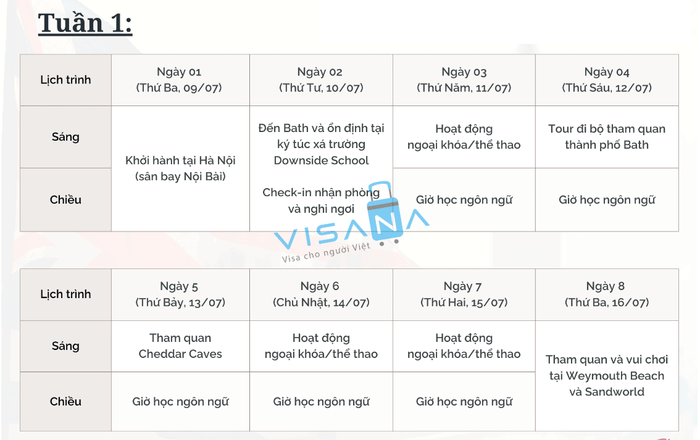This screenshot has width=700, height=440.
Task: Click the Ngày 7 (Thứ Hai, 15/07) header
Action: [464, 294]
